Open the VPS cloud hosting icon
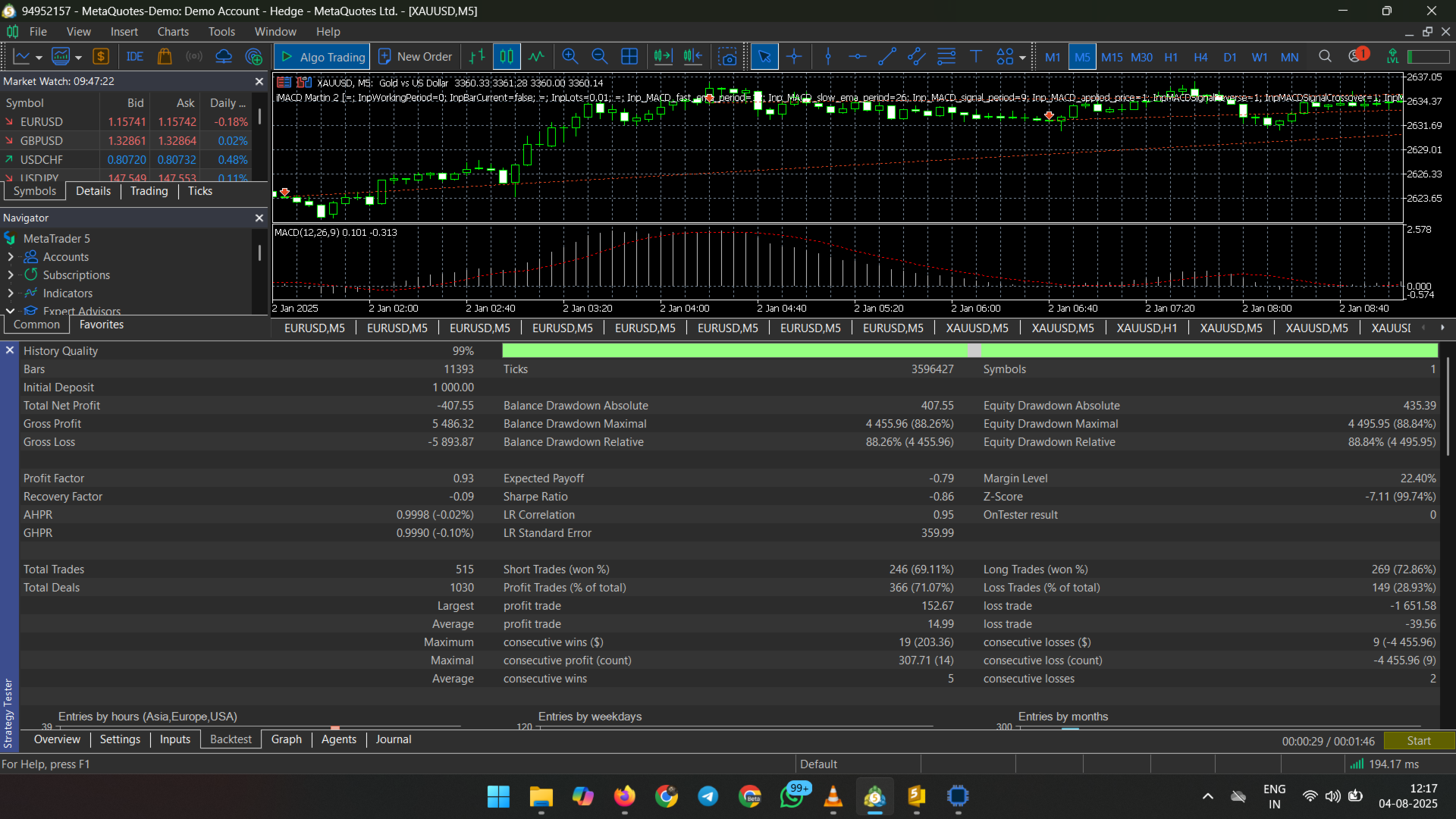Screen dimensions: 1456x819 tap(224, 57)
